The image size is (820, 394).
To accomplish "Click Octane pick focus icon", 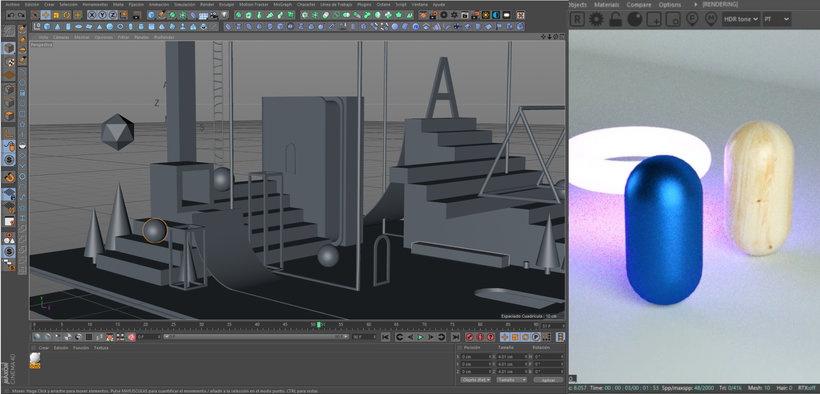I will (692, 19).
